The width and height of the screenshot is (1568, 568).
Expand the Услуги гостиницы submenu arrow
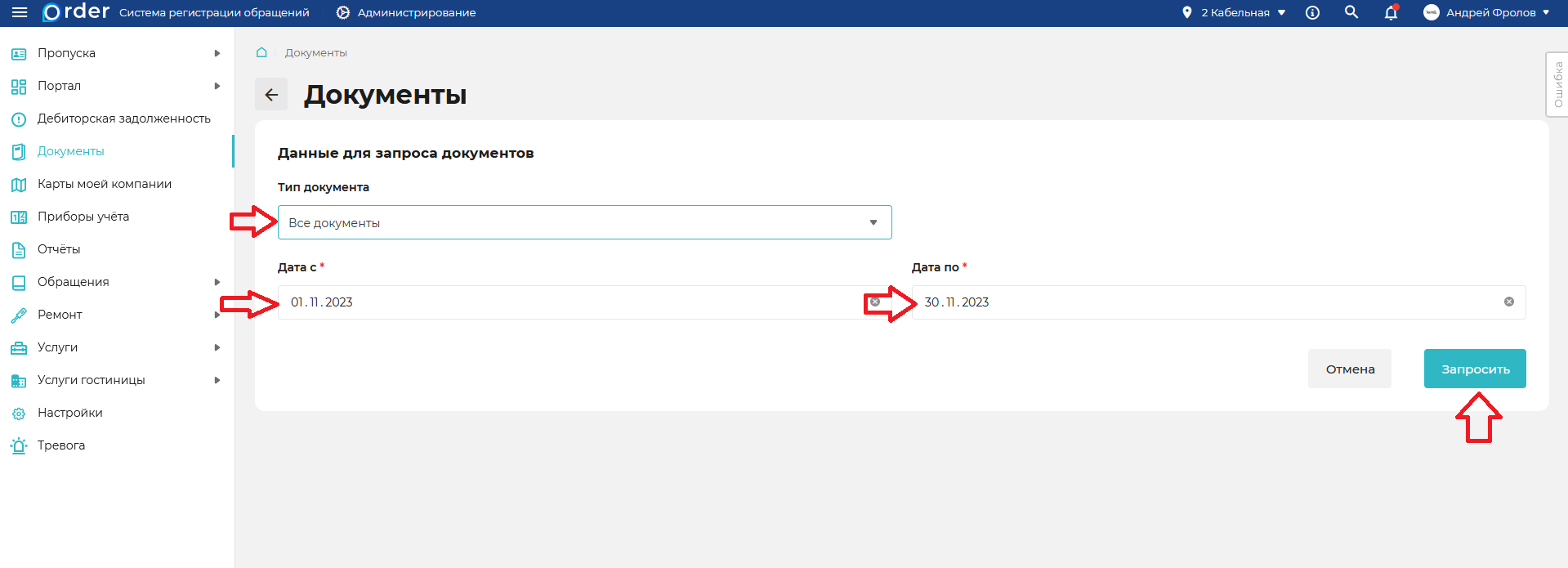coord(217,380)
